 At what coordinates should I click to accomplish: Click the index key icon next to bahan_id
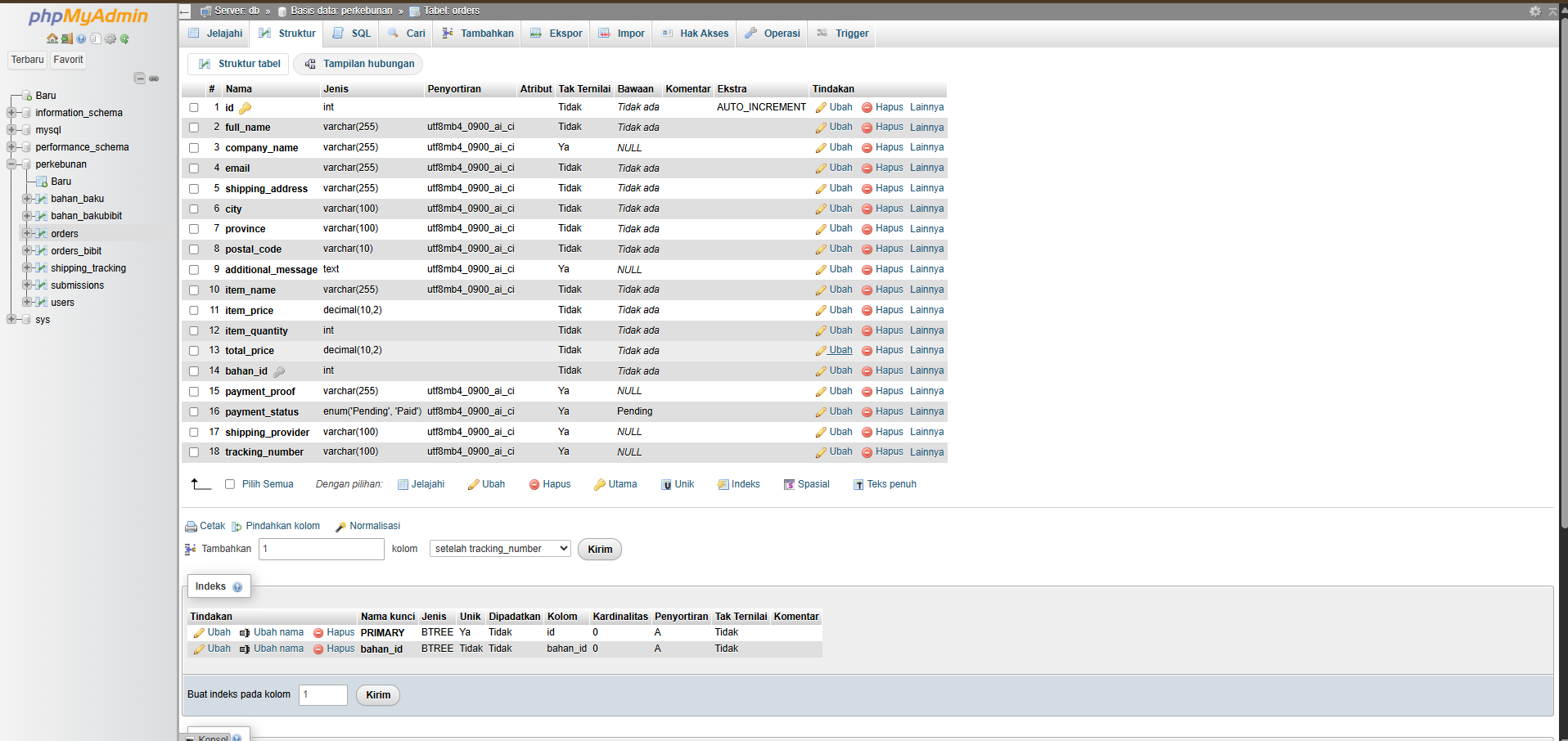(279, 371)
